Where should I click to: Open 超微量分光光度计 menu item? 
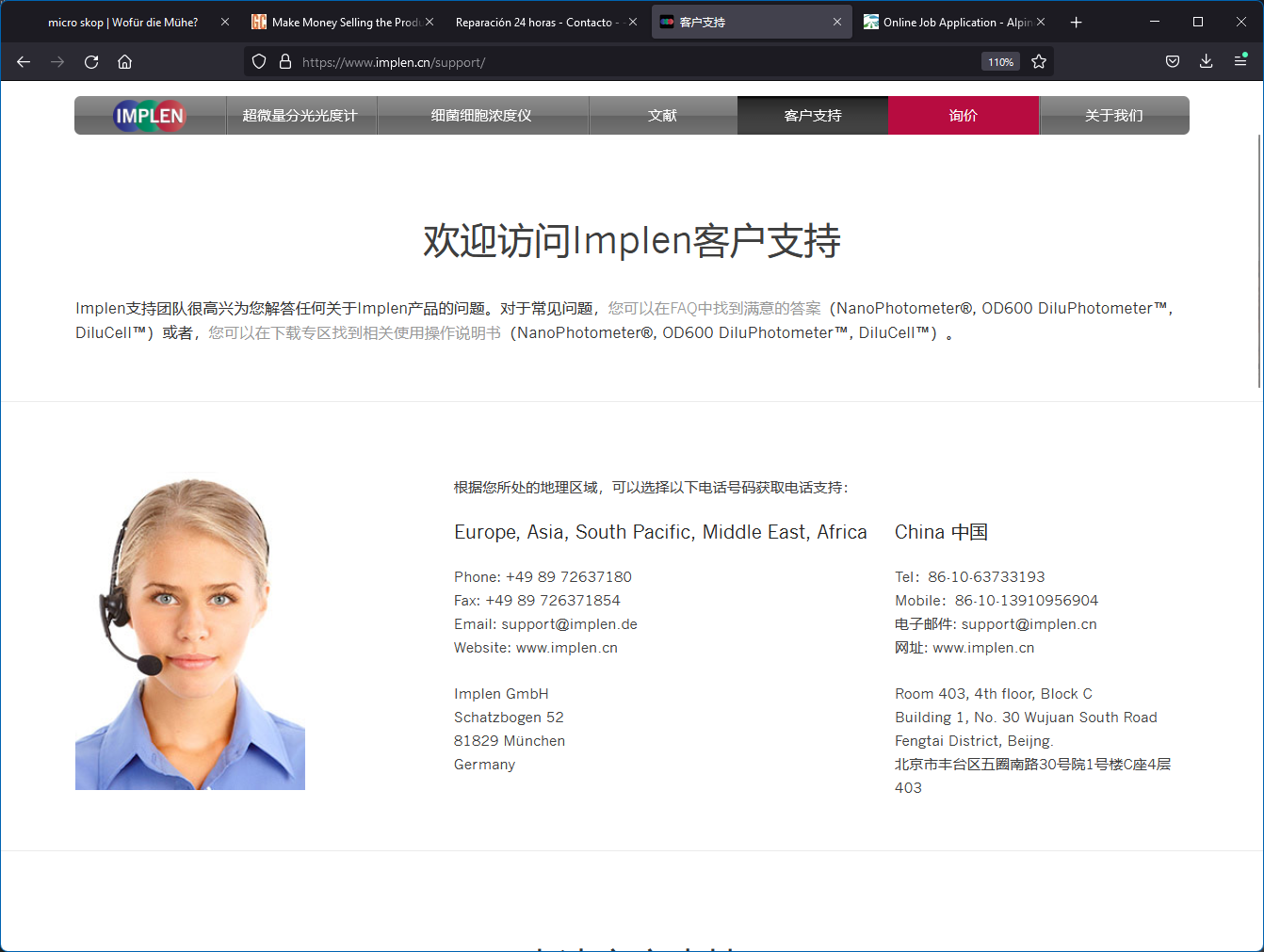[x=300, y=116]
